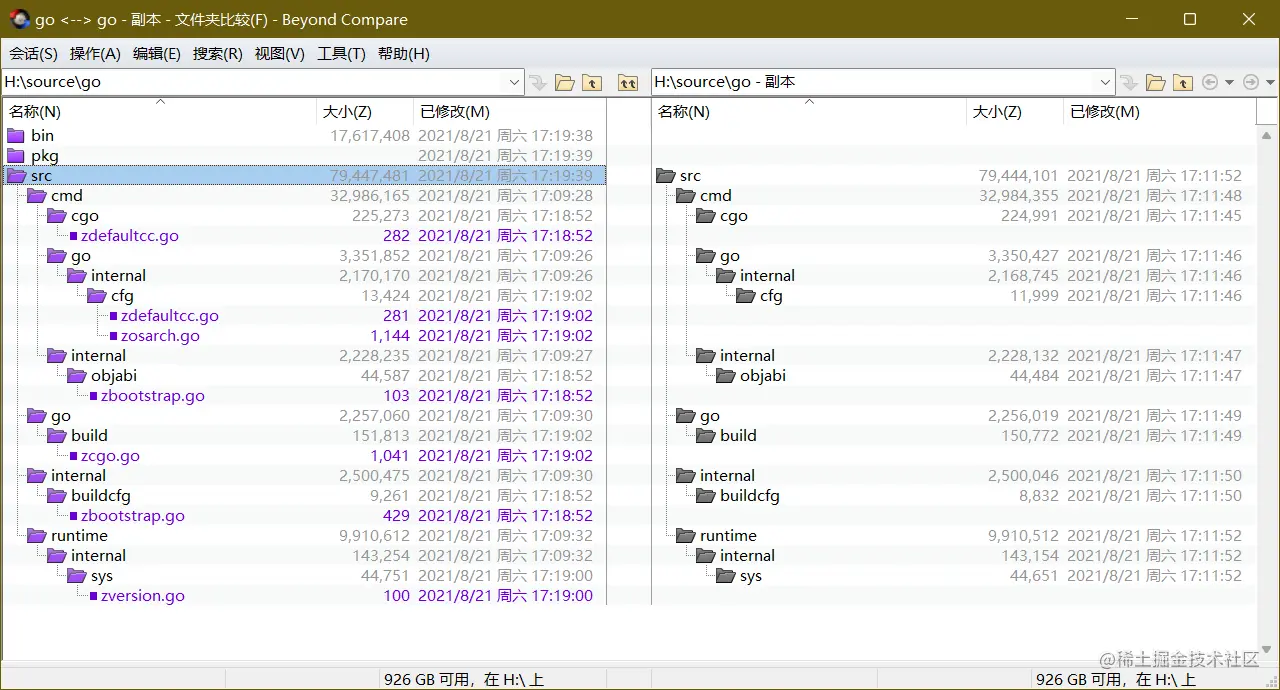The image size is (1280, 690).
Task: Click the file icon beside zversion.go
Action: pos(93,596)
